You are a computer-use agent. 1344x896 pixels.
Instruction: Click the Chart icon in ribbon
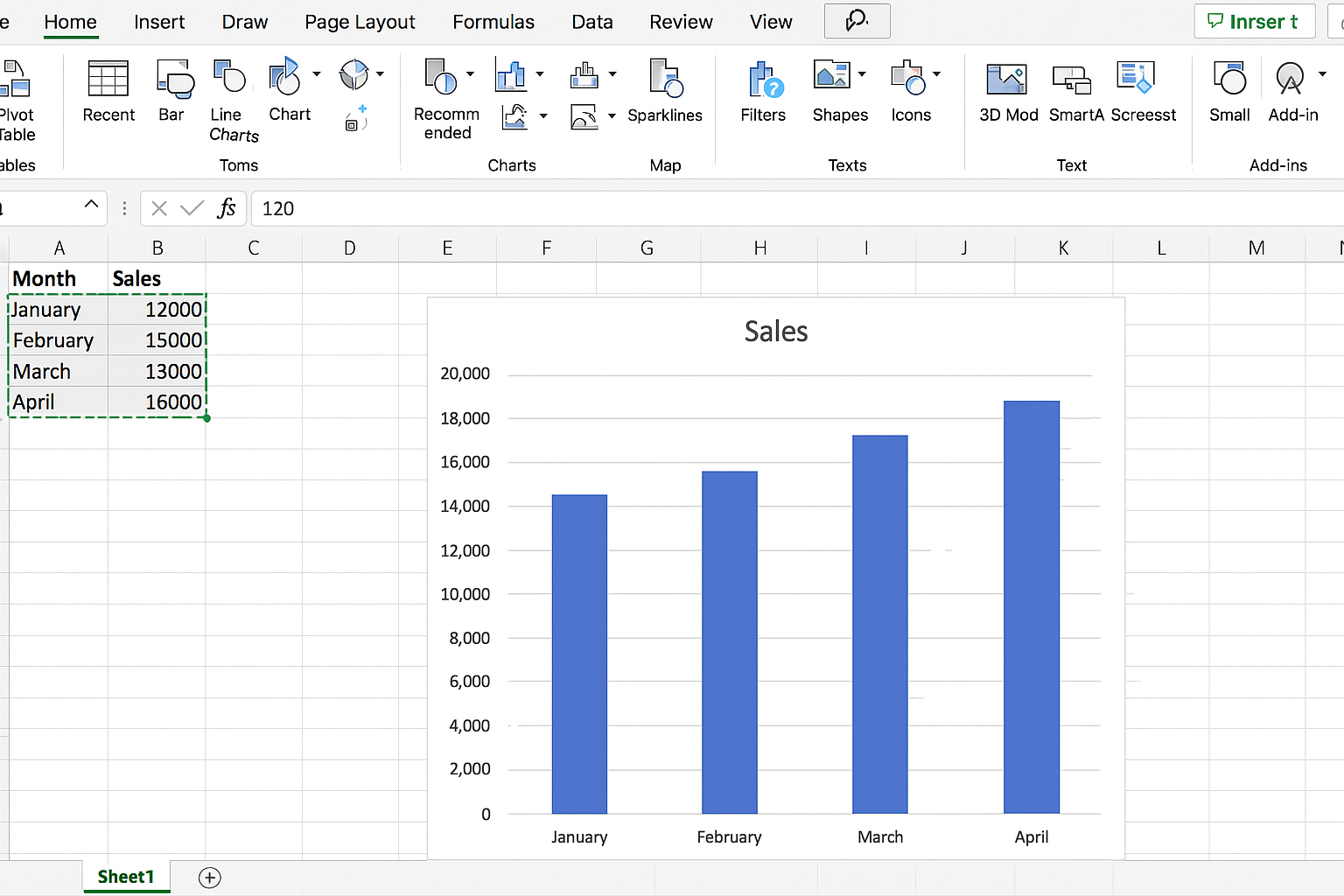coord(284,77)
